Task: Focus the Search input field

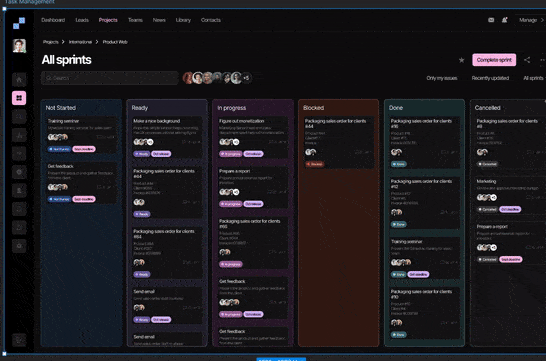Action: (x=110, y=78)
